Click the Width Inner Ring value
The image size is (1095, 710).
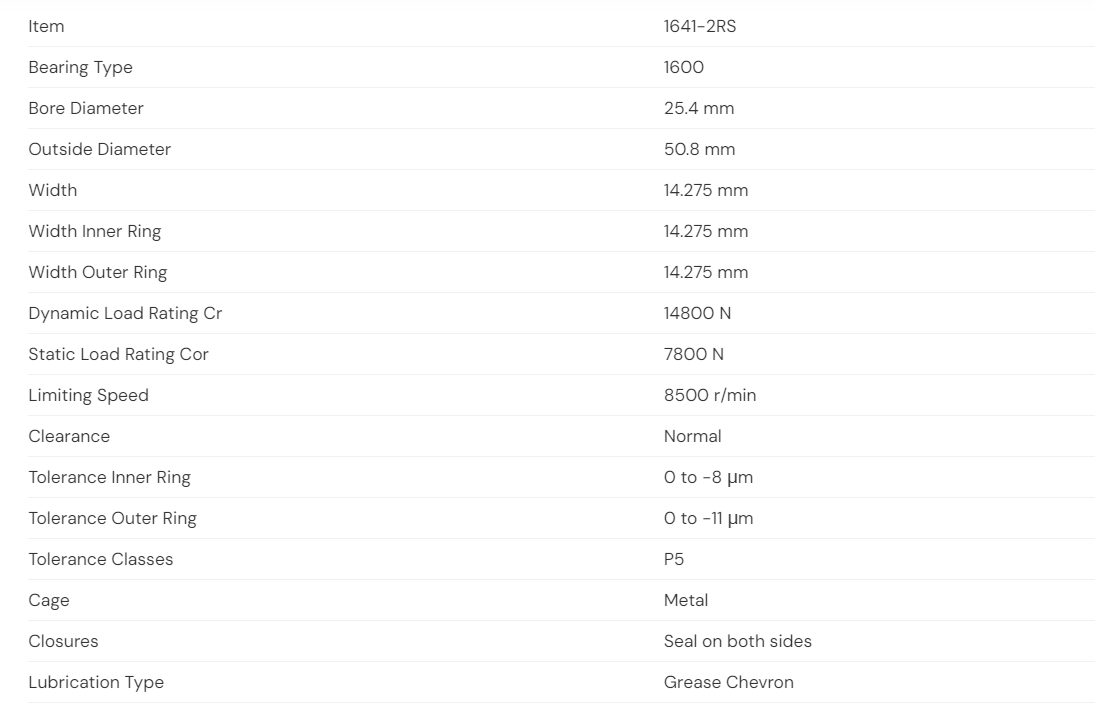pyautogui.click(x=705, y=231)
